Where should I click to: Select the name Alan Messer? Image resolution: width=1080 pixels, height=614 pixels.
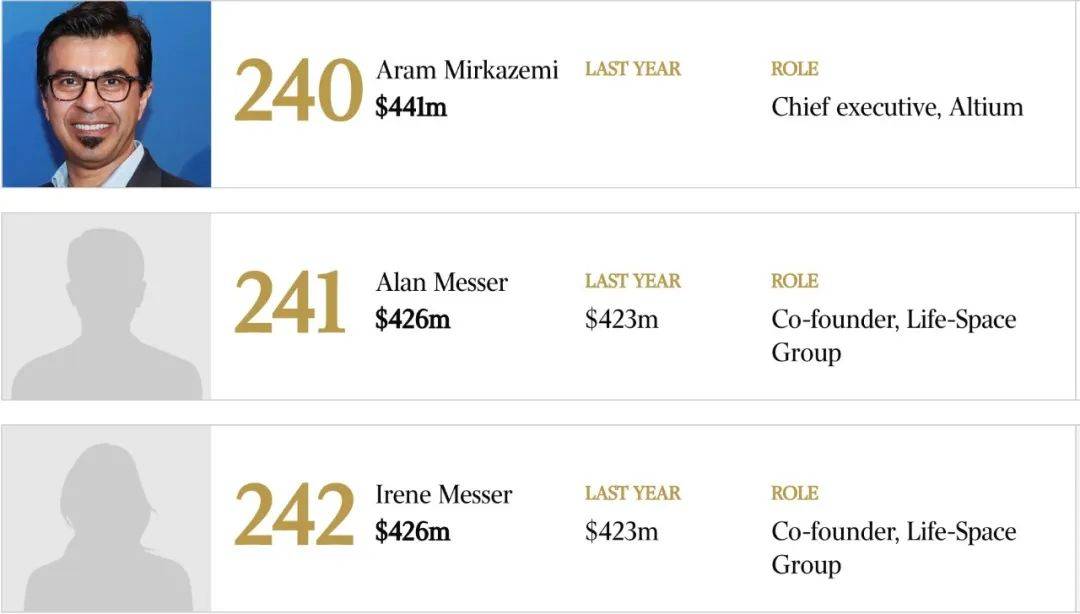(442, 282)
